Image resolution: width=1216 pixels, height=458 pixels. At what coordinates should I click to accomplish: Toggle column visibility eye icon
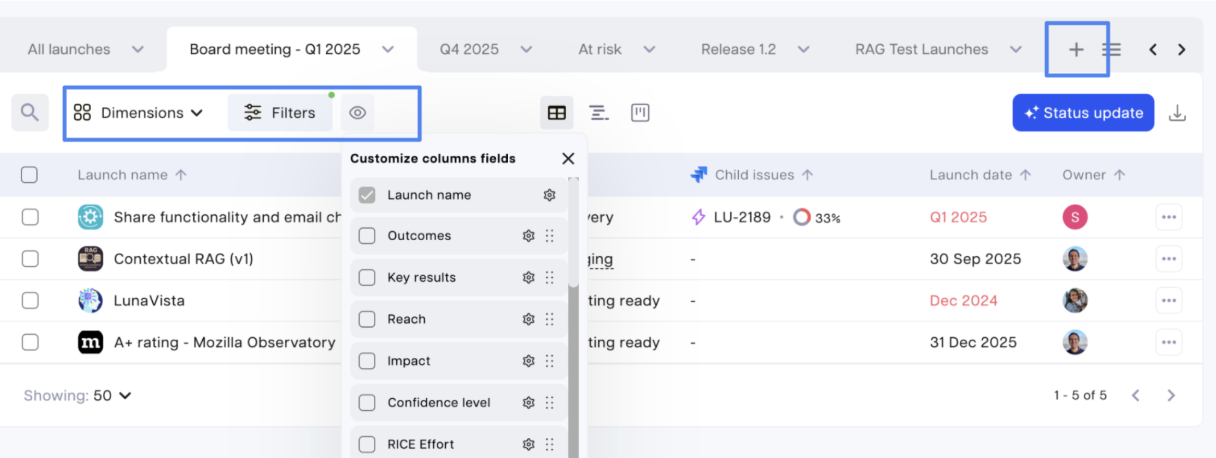[358, 113]
